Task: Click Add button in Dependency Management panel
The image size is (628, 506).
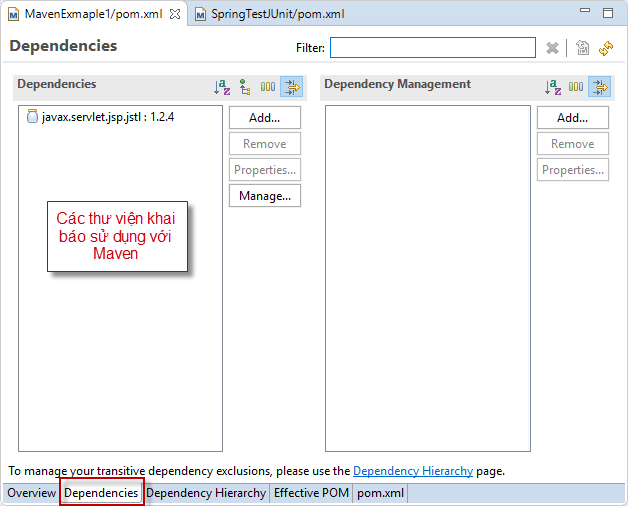Action: [x=572, y=118]
